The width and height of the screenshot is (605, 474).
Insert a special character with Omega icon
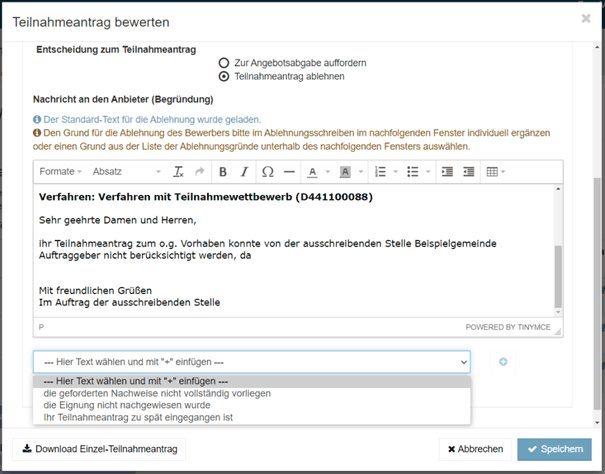pyautogui.click(x=267, y=172)
